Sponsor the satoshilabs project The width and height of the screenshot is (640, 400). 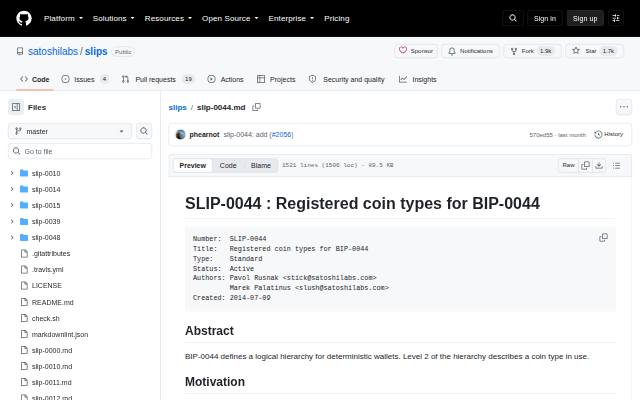(416, 51)
